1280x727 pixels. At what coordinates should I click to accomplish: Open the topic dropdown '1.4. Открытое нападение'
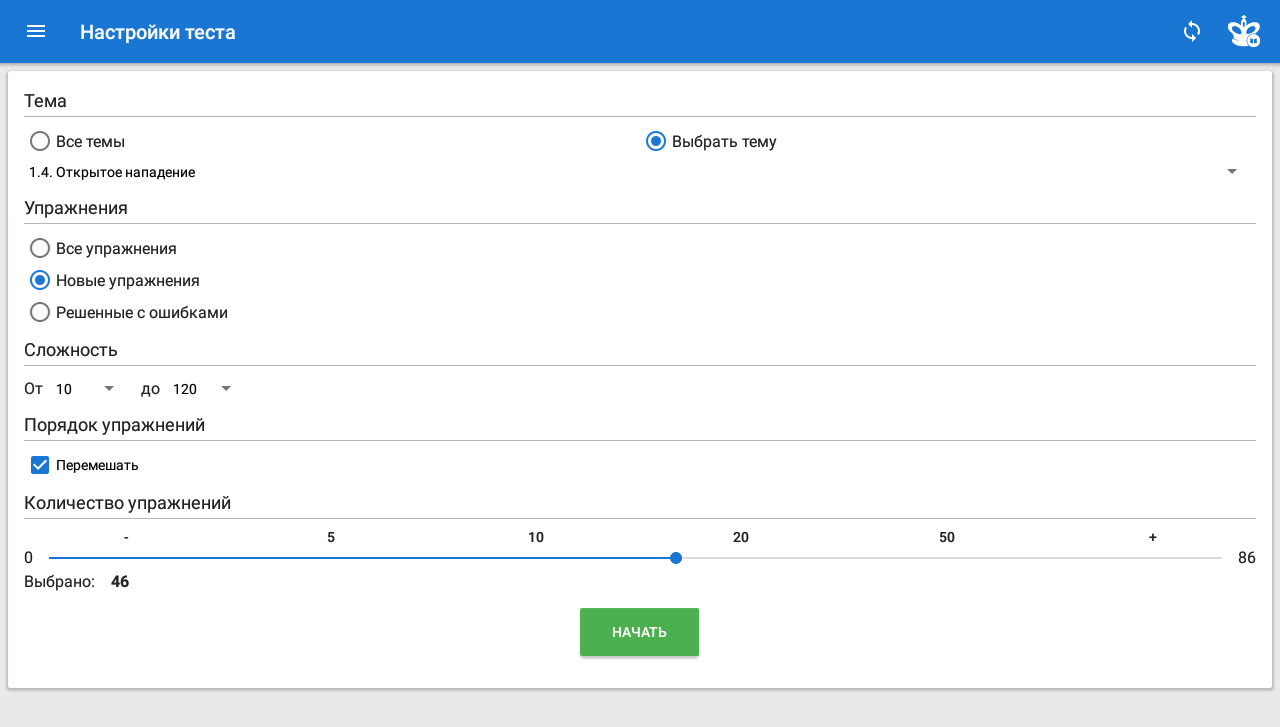634,172
